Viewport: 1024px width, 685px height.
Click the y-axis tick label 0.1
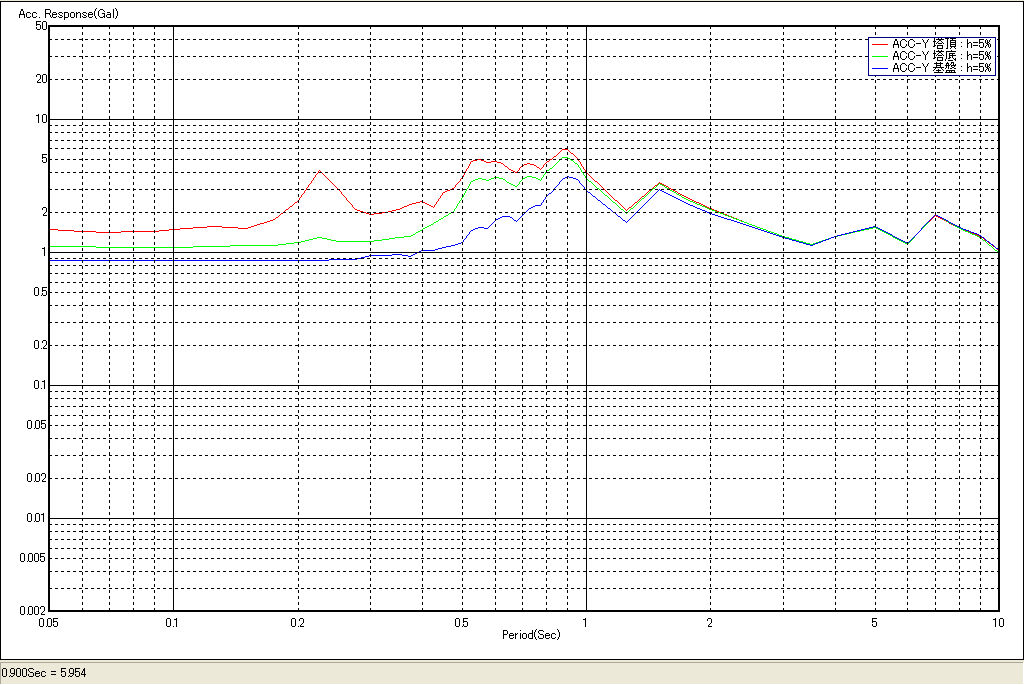(40, 385)
